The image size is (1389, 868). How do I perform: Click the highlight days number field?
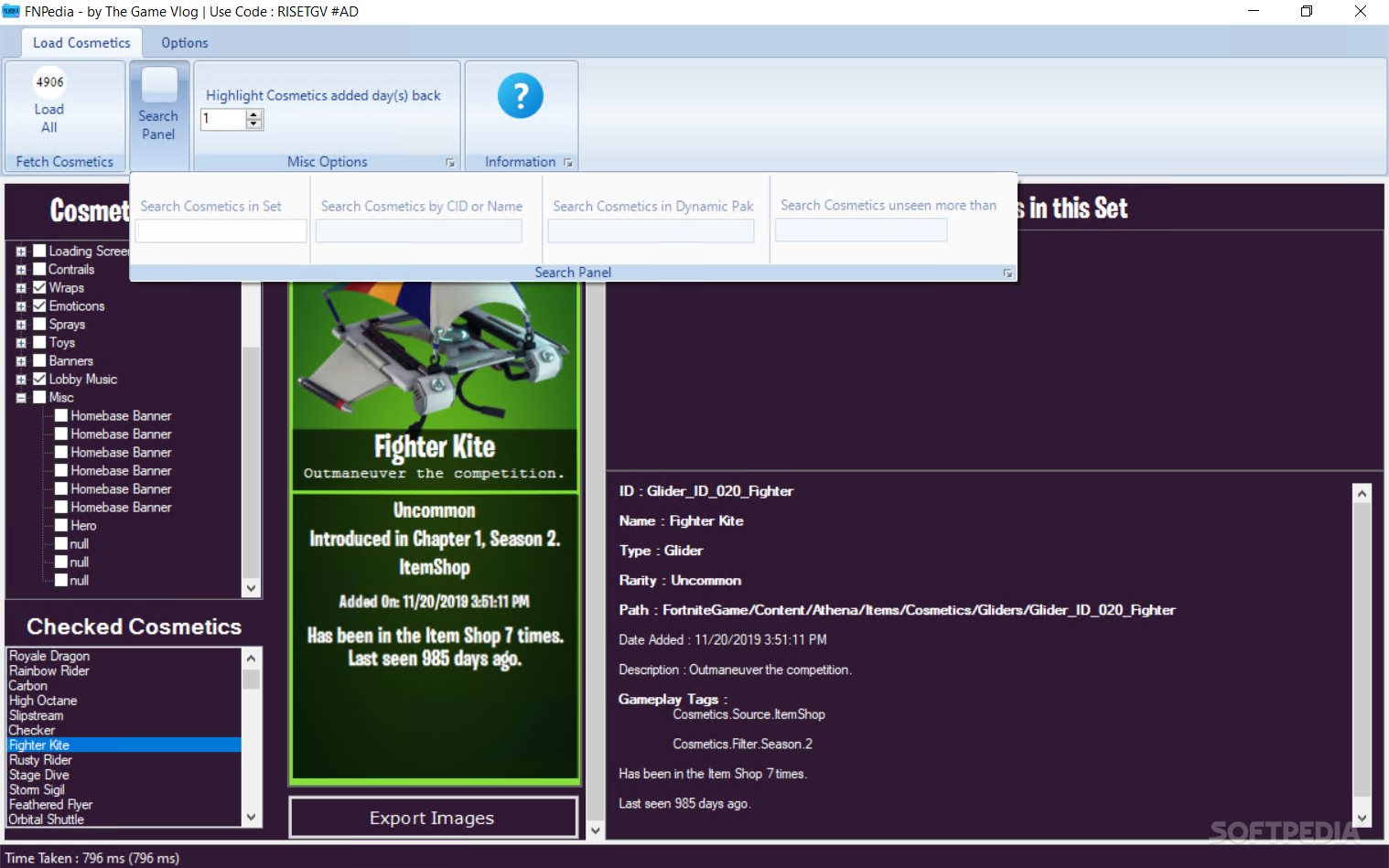pos(223,119)
